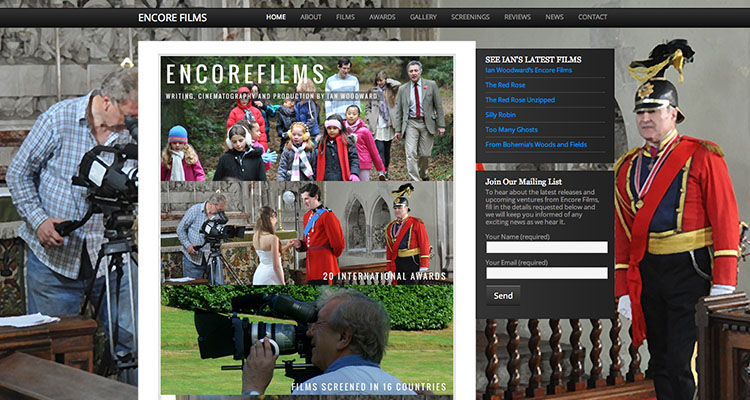Open the Reviews menu item
750x400 pixels.
518,17
